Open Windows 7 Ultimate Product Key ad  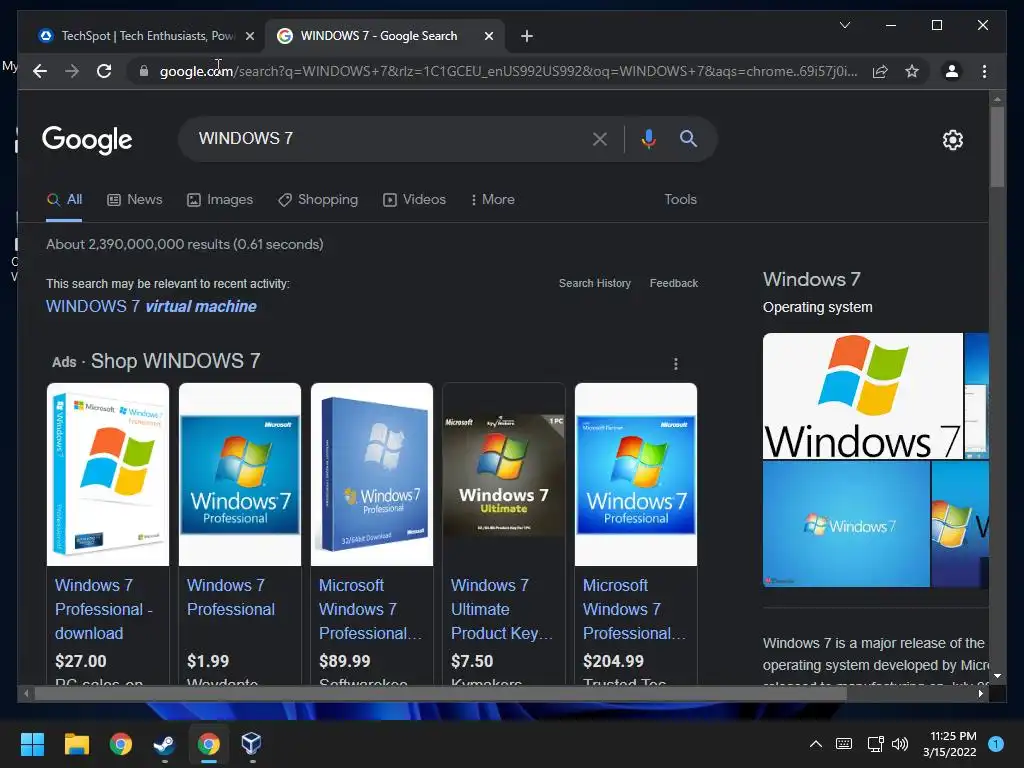[x=502, y=609]
